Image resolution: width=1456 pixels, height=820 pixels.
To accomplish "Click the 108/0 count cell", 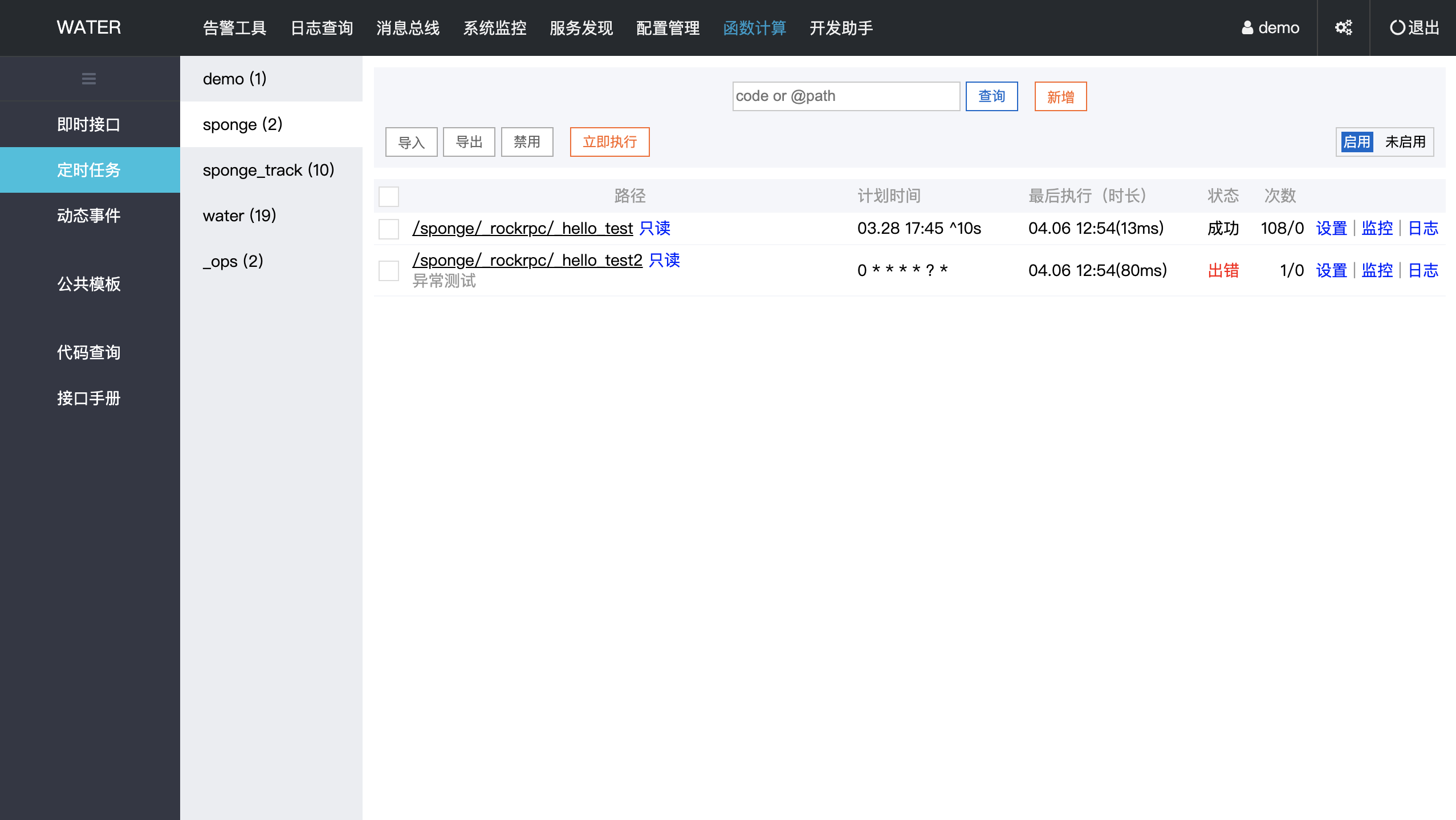I will coord(1282,228).
